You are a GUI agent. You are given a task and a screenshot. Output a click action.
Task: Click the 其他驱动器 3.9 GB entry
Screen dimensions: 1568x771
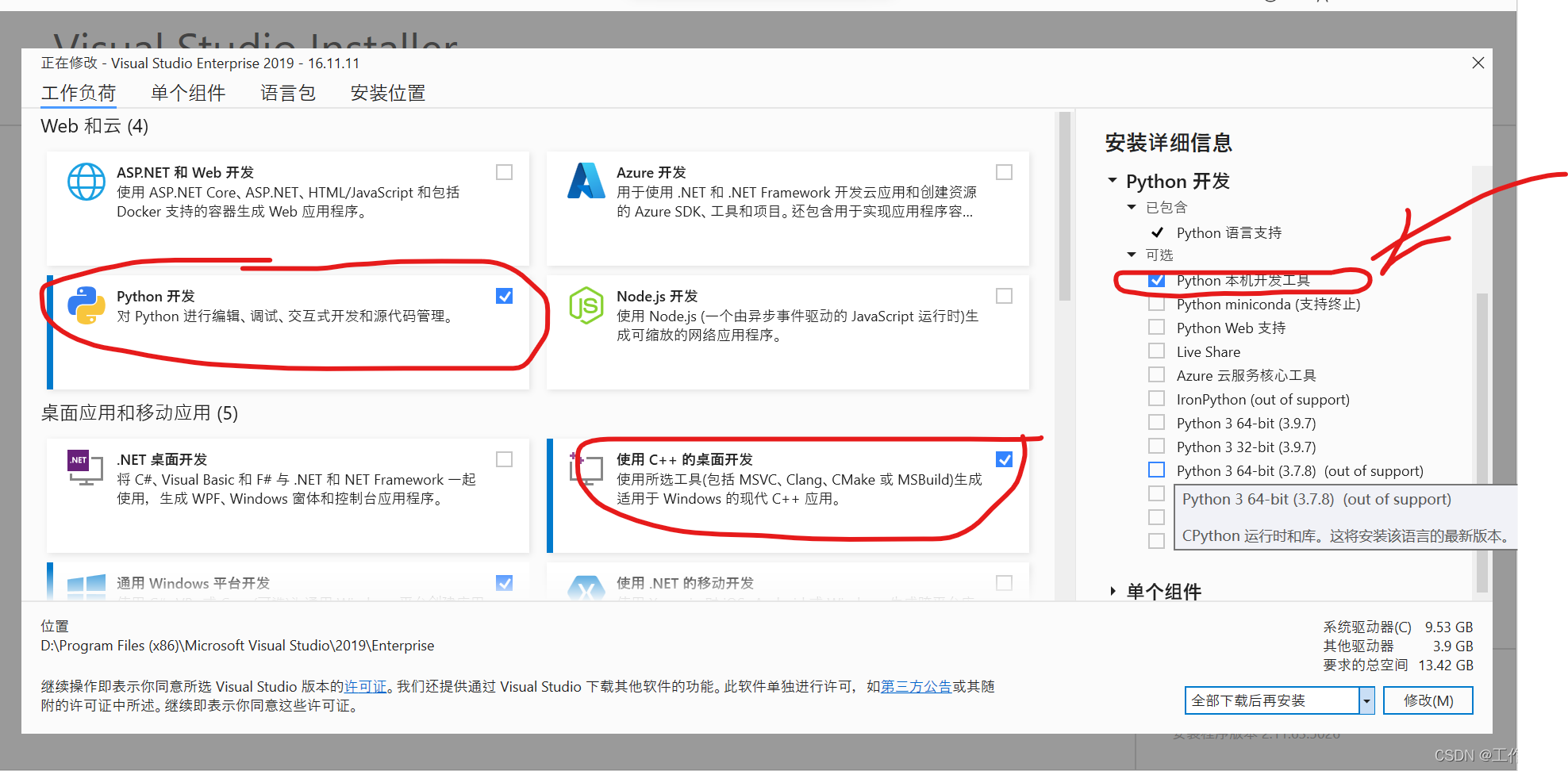[1397, 646]
